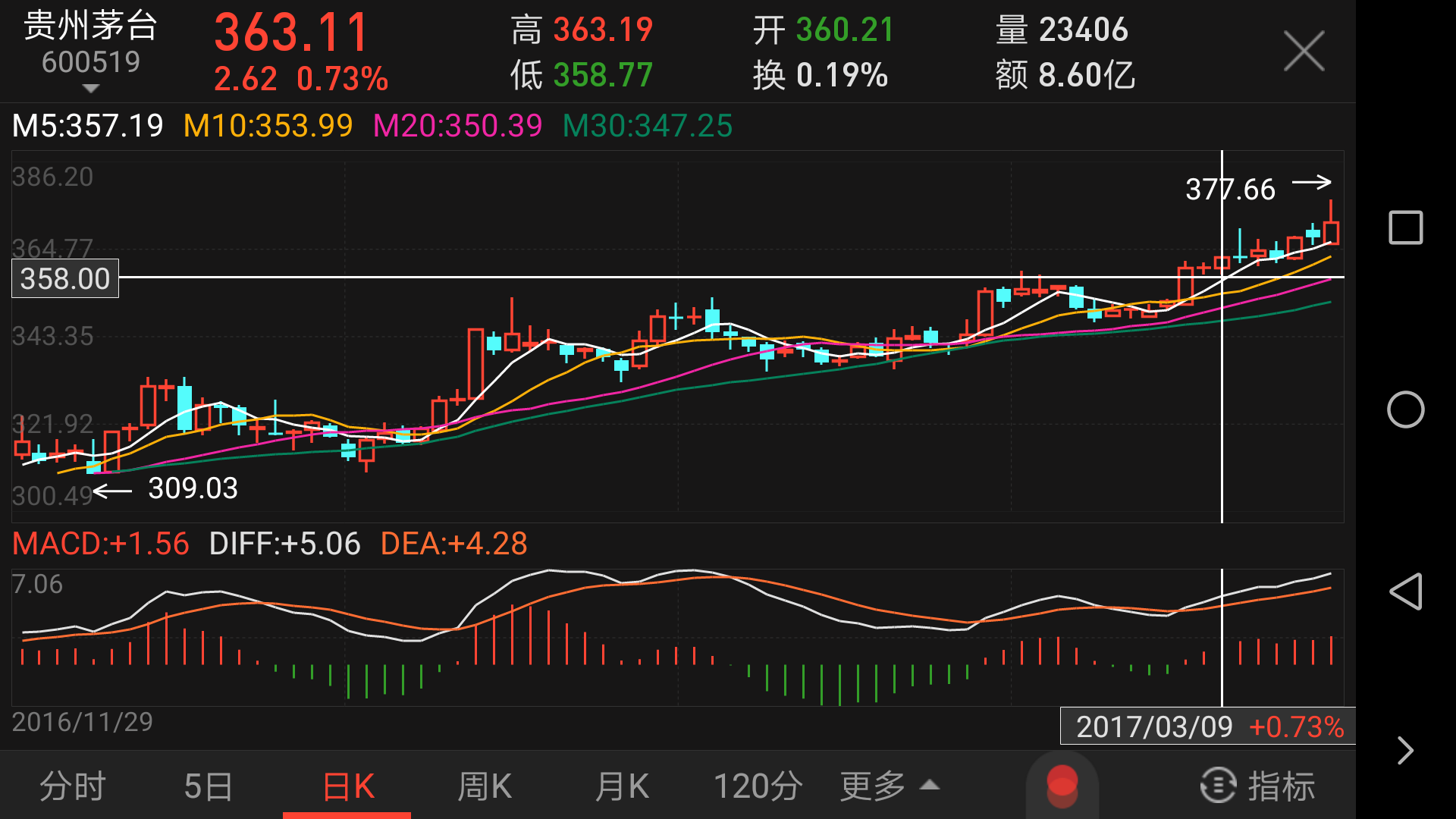Open the 指标 indicator settings
Screen dimensions: 1456x819
click(1257, 786)
